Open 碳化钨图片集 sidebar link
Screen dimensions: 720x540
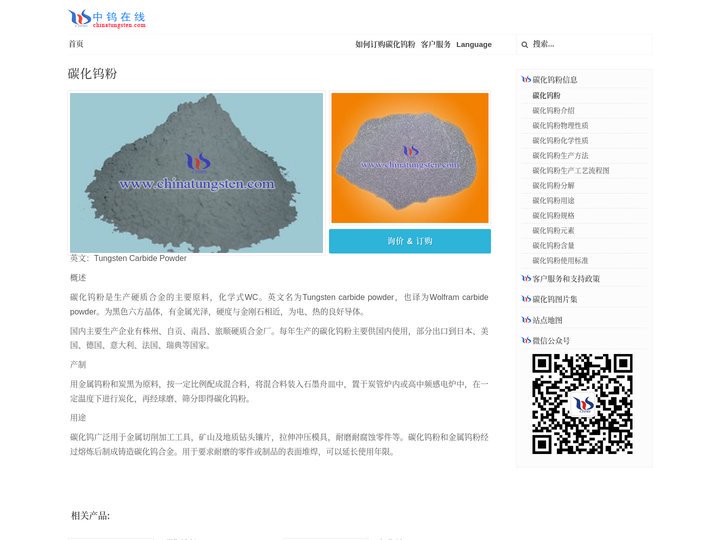point(555,299)
